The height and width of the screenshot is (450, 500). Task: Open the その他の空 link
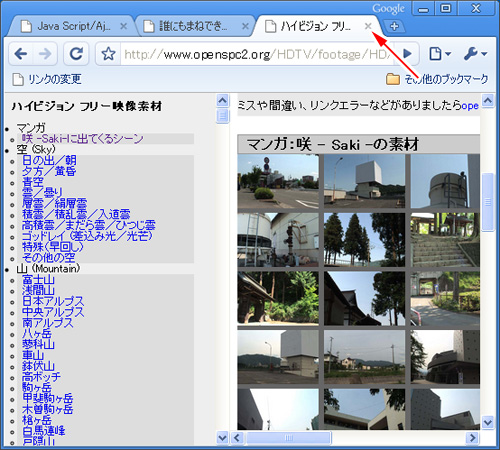click(x=49, y=258)
